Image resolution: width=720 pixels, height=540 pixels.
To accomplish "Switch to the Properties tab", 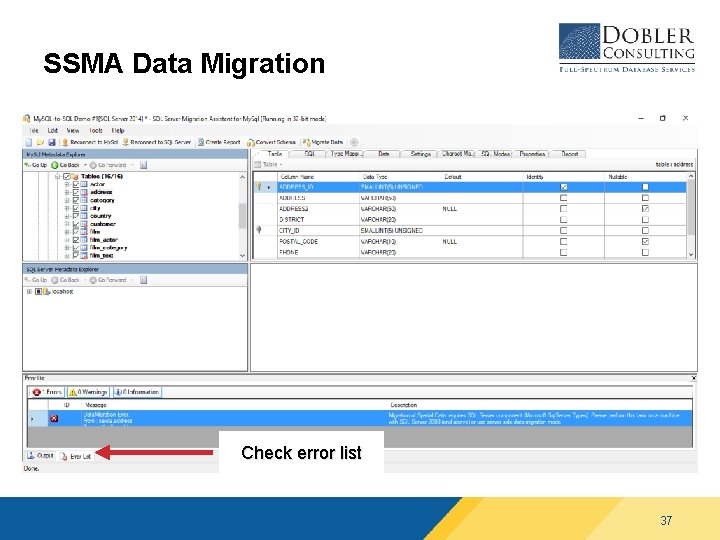I will point(532,154).
